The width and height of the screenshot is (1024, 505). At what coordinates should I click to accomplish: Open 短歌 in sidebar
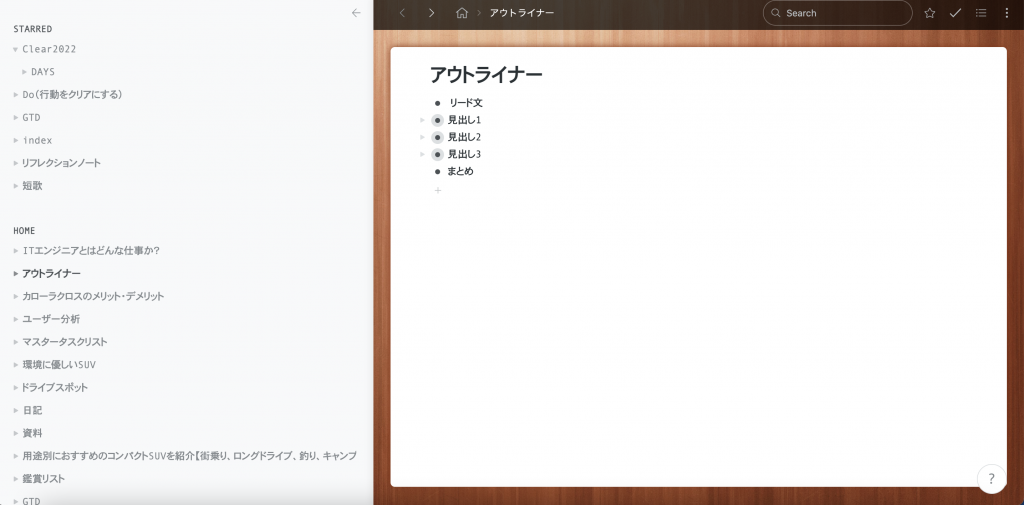(32, 186)
